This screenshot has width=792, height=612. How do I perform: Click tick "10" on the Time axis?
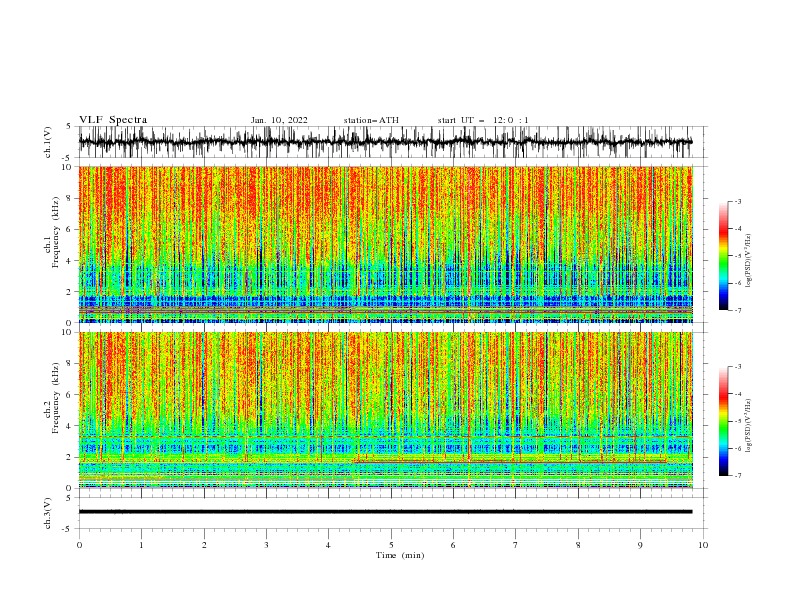point(703,545)
